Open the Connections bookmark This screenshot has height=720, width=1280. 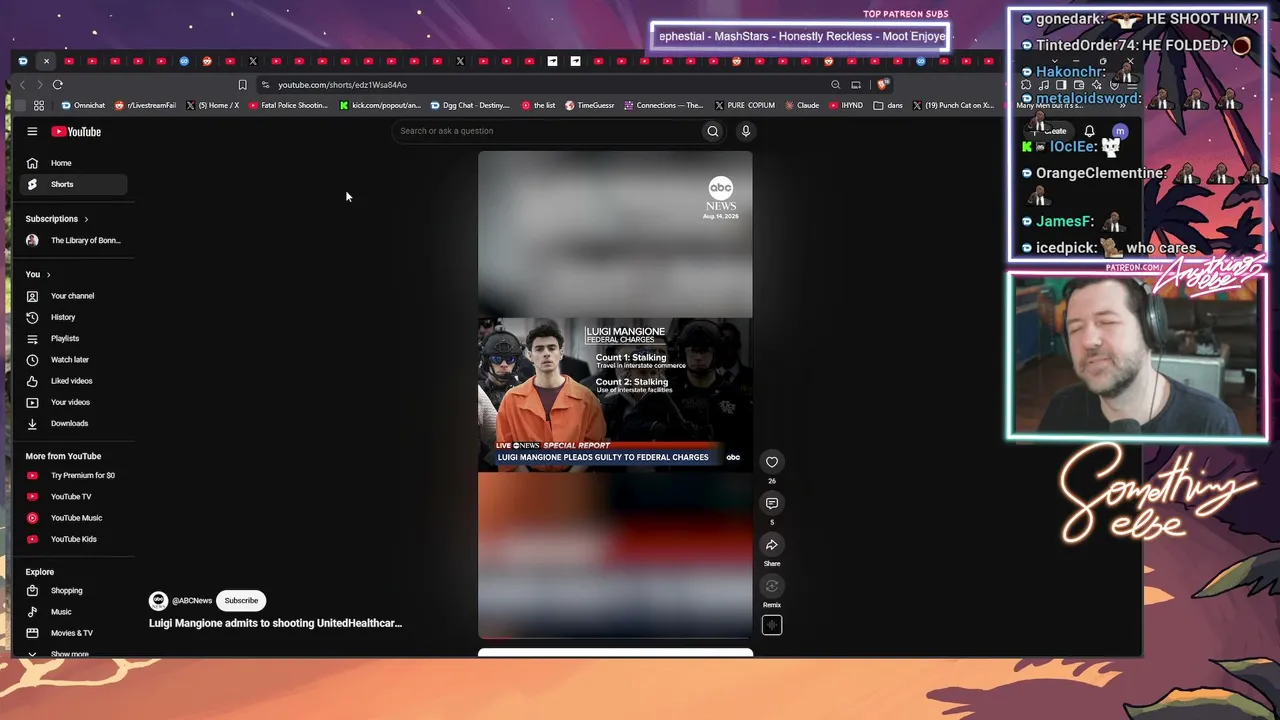coord(663,105)
